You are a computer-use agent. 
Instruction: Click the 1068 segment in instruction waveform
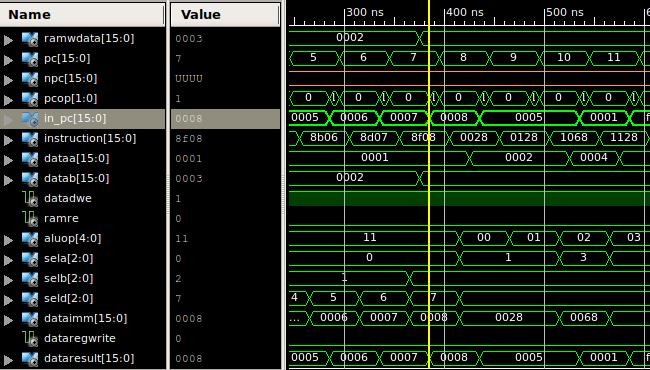click(574, 137)
